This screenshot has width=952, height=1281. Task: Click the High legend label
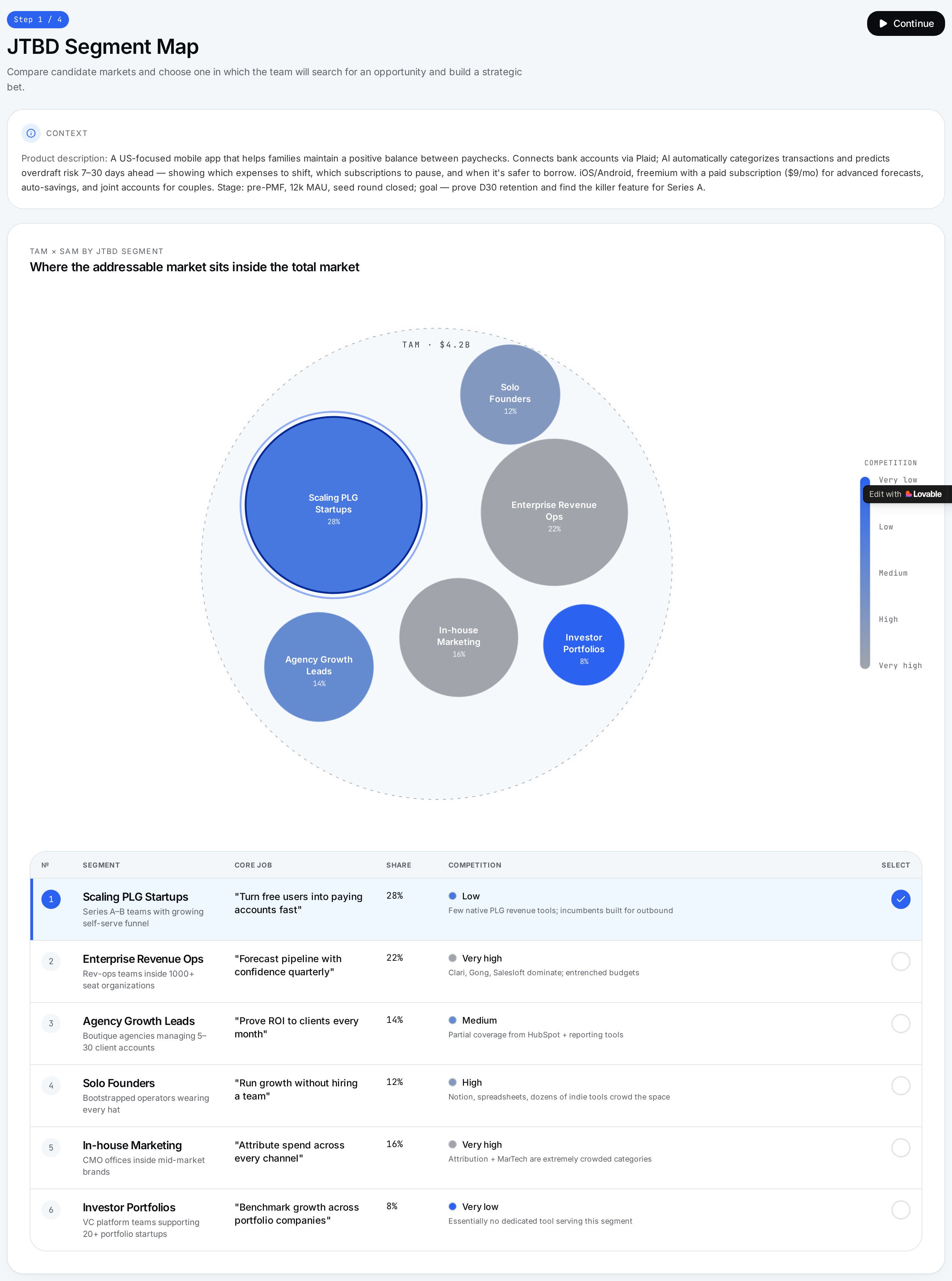pyautogui.click(x=888, y=619)
